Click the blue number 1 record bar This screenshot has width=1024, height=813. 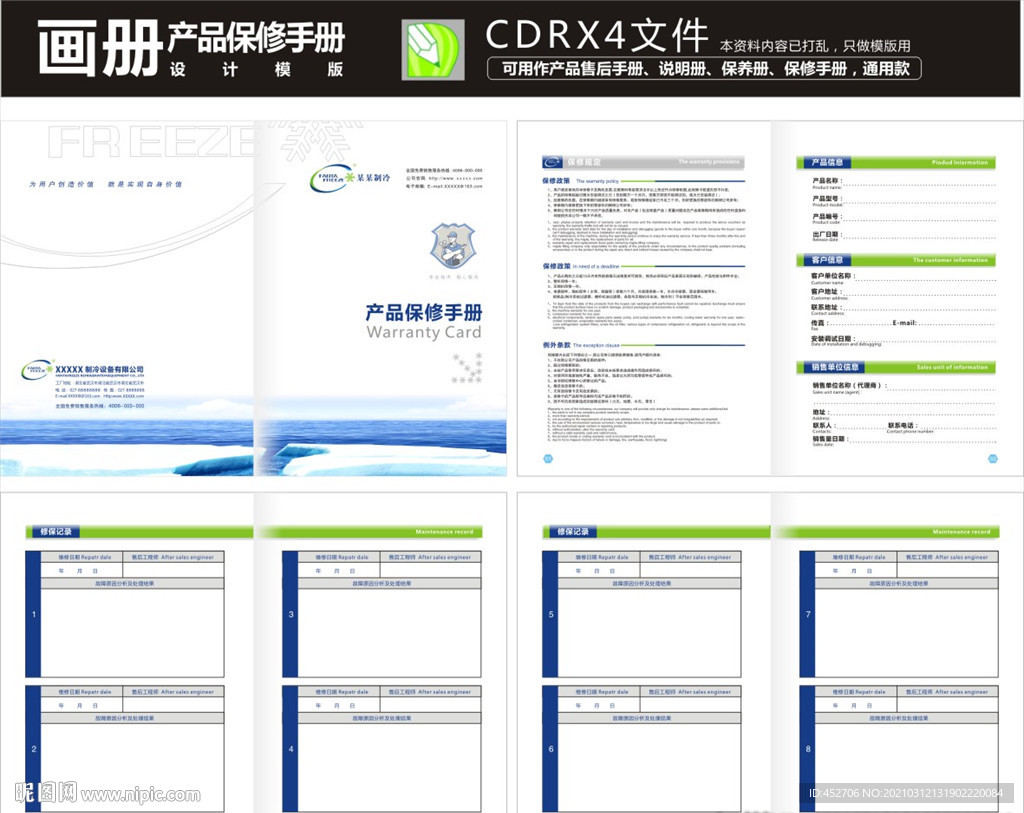point(33,614)
